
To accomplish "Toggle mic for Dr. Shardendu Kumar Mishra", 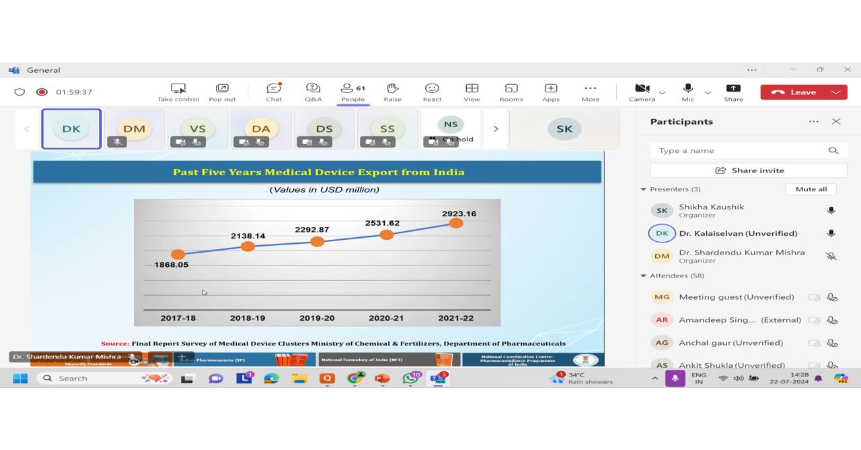I will click(831, 256).
